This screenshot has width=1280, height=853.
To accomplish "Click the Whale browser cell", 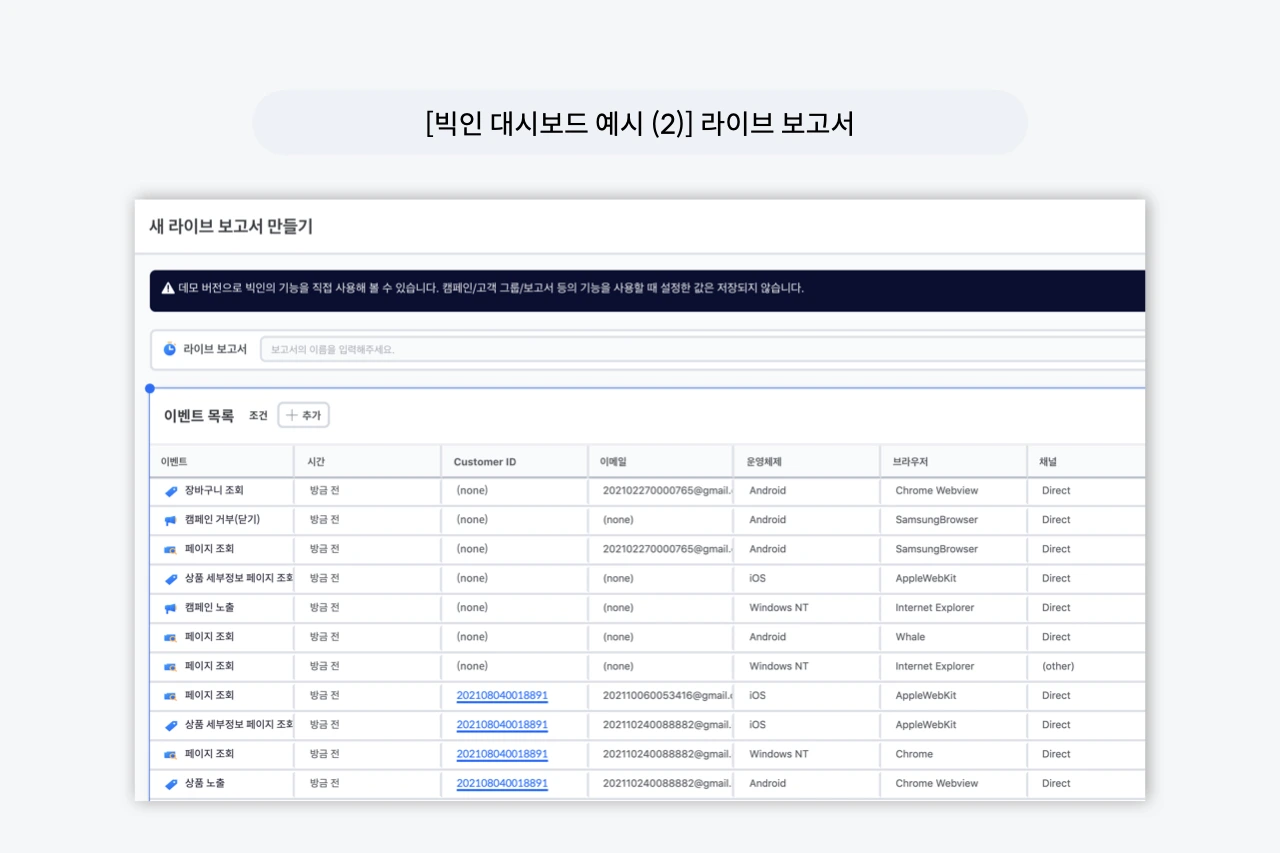I will click(x=910, y=637).
